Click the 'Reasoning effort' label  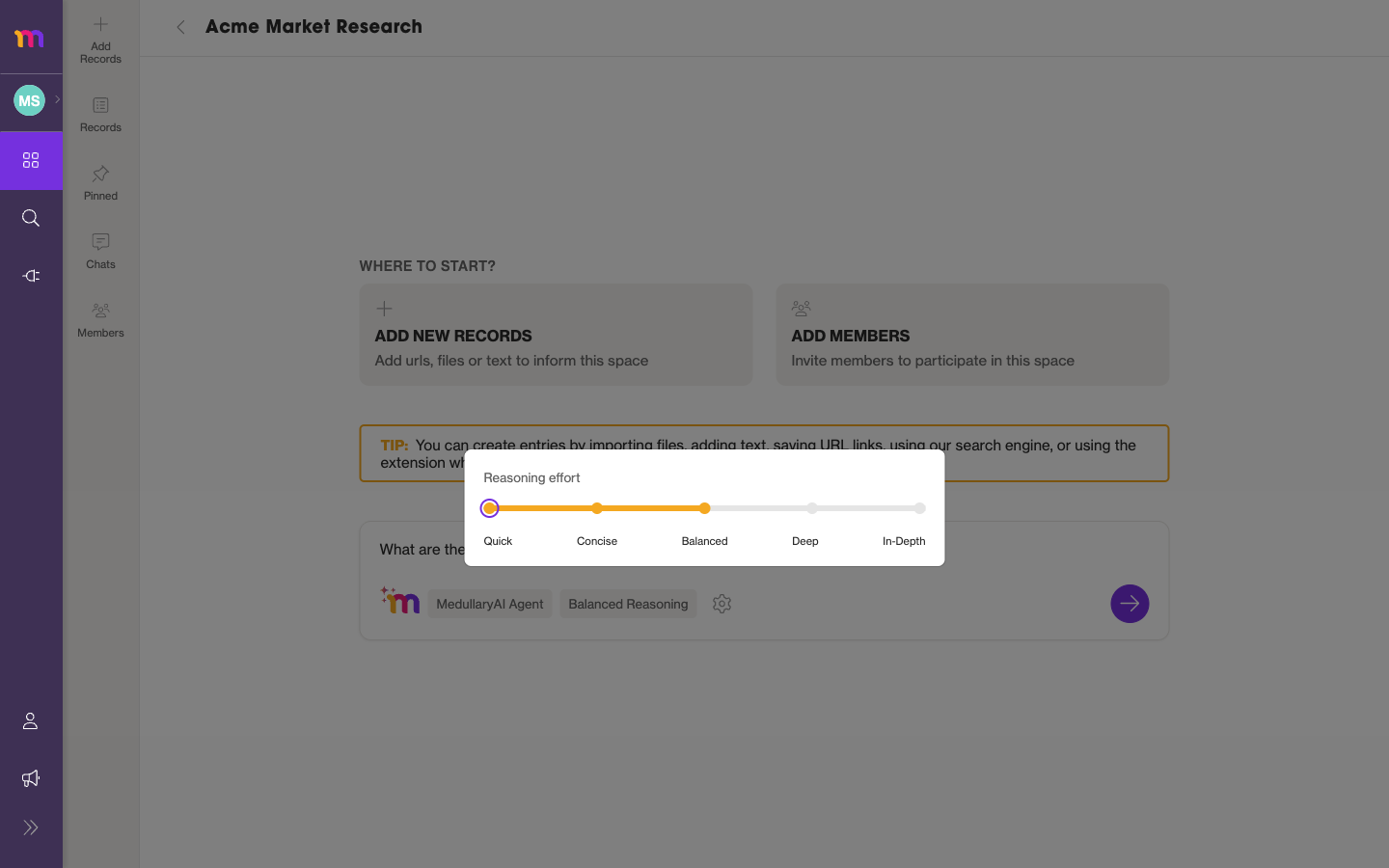pyautogui.click(x=531, y=477)
